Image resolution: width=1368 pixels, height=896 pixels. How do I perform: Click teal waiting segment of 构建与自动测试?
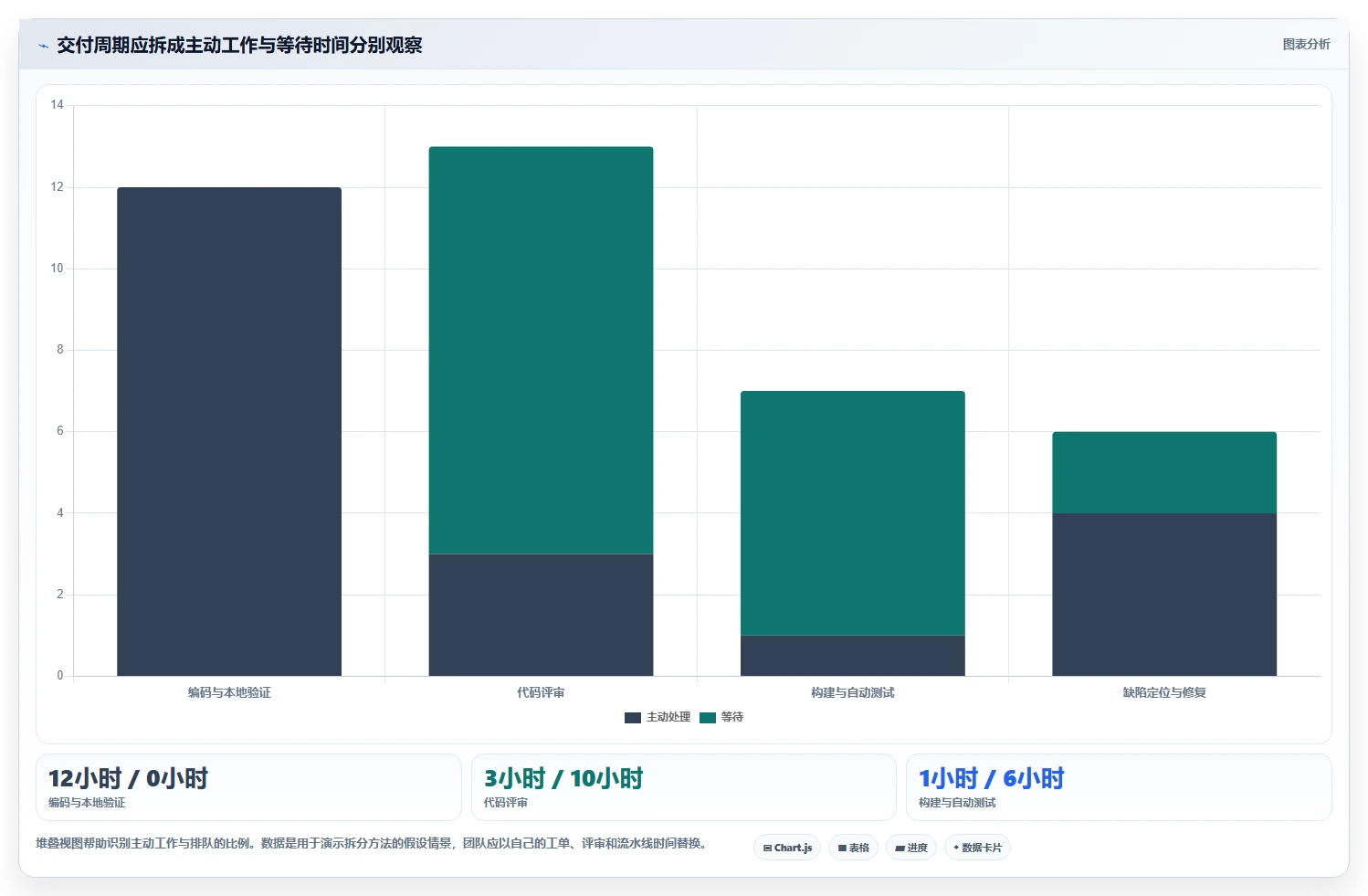[x=853, y=513]
